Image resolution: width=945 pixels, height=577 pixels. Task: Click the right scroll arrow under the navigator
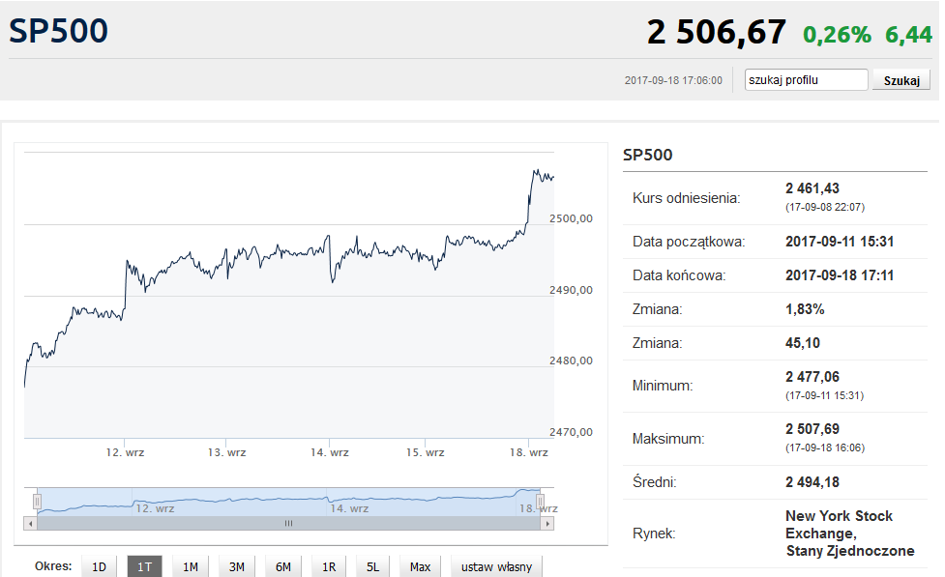pyautogui.click(x=549, y=523)
